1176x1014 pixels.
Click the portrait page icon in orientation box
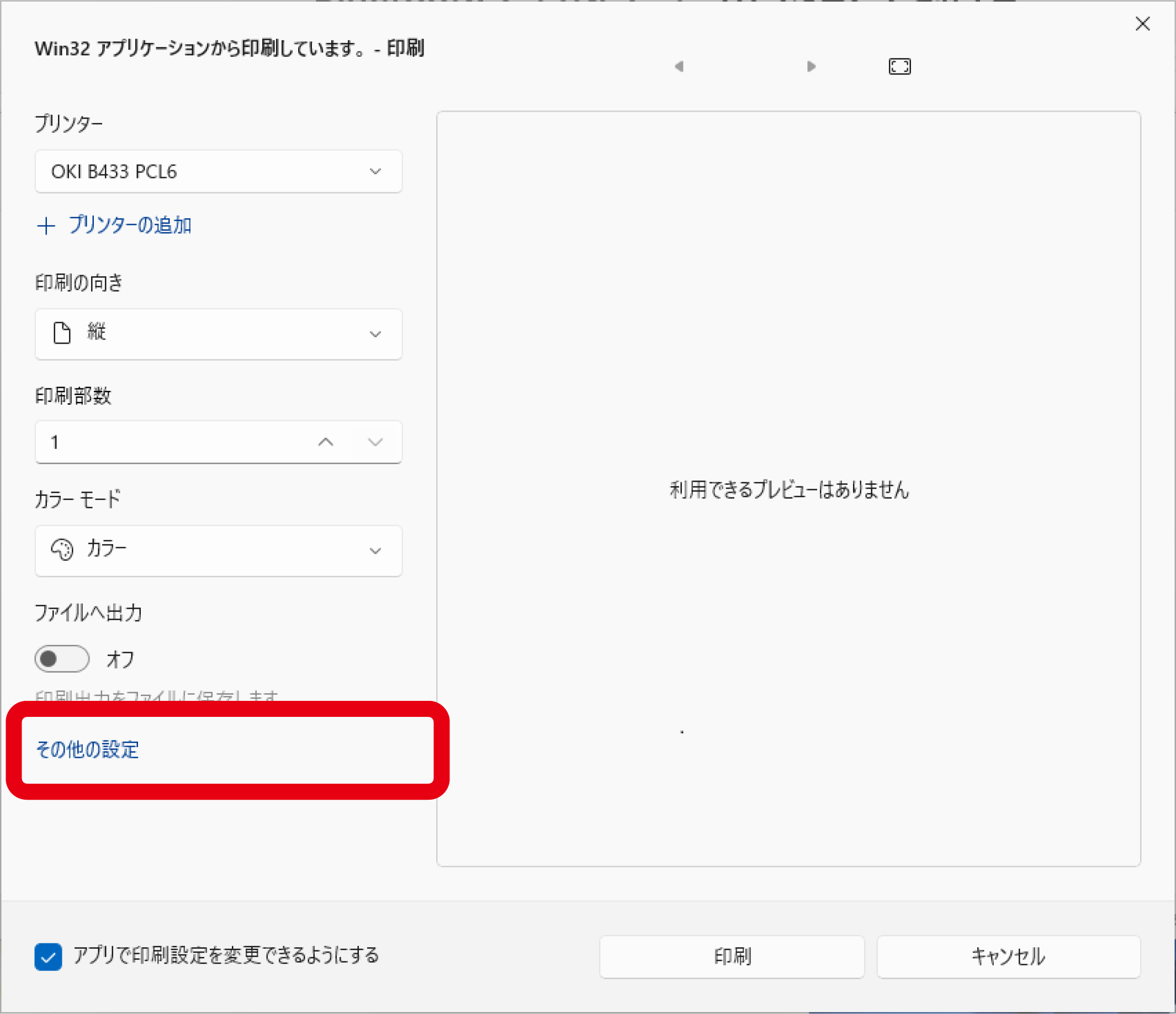[62, 333]
